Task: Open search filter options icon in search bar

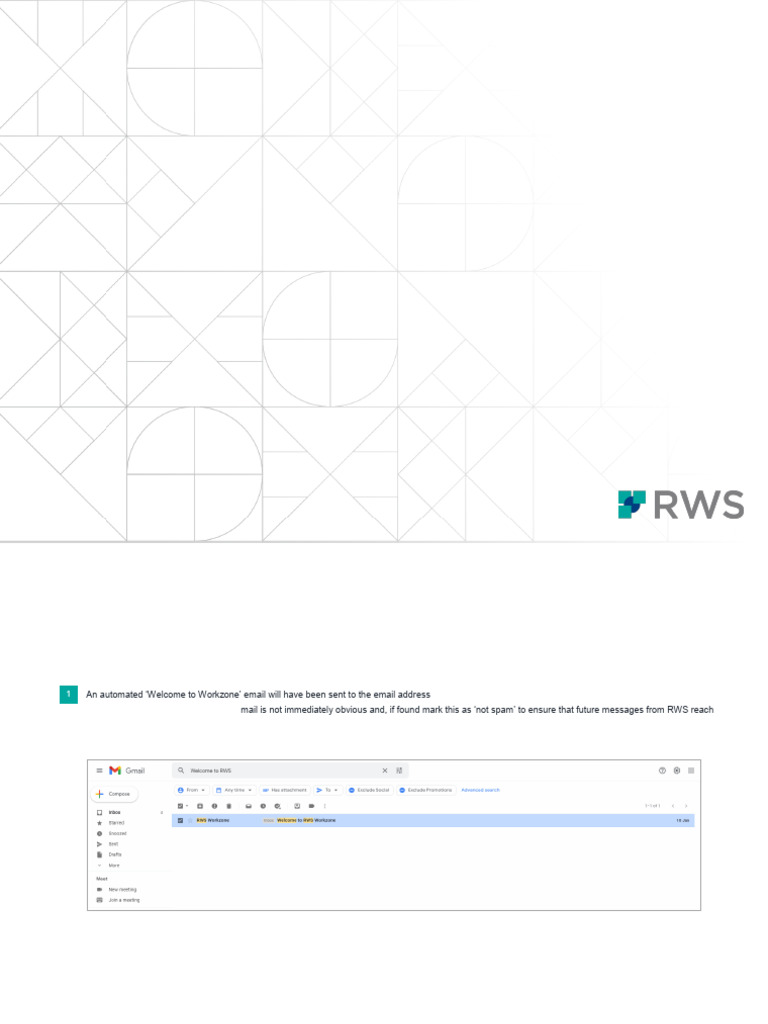Action: click(399, 770)
